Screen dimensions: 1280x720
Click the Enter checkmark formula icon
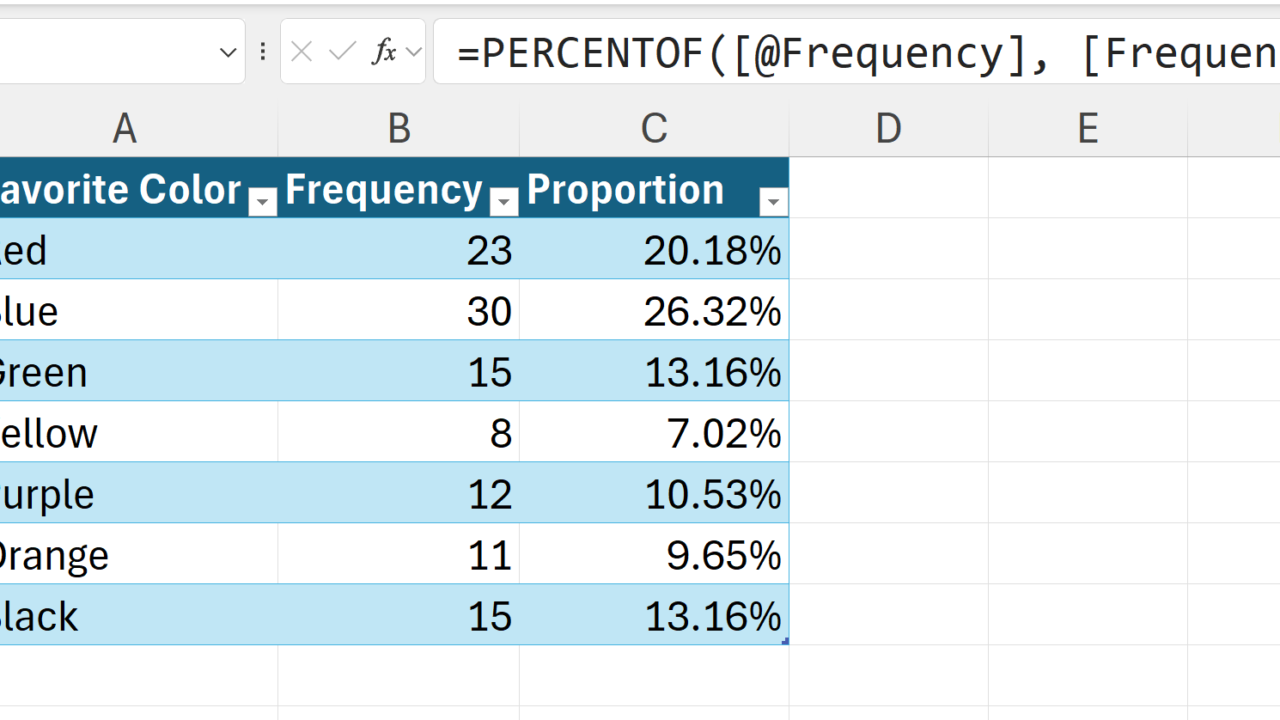point(342,52)
